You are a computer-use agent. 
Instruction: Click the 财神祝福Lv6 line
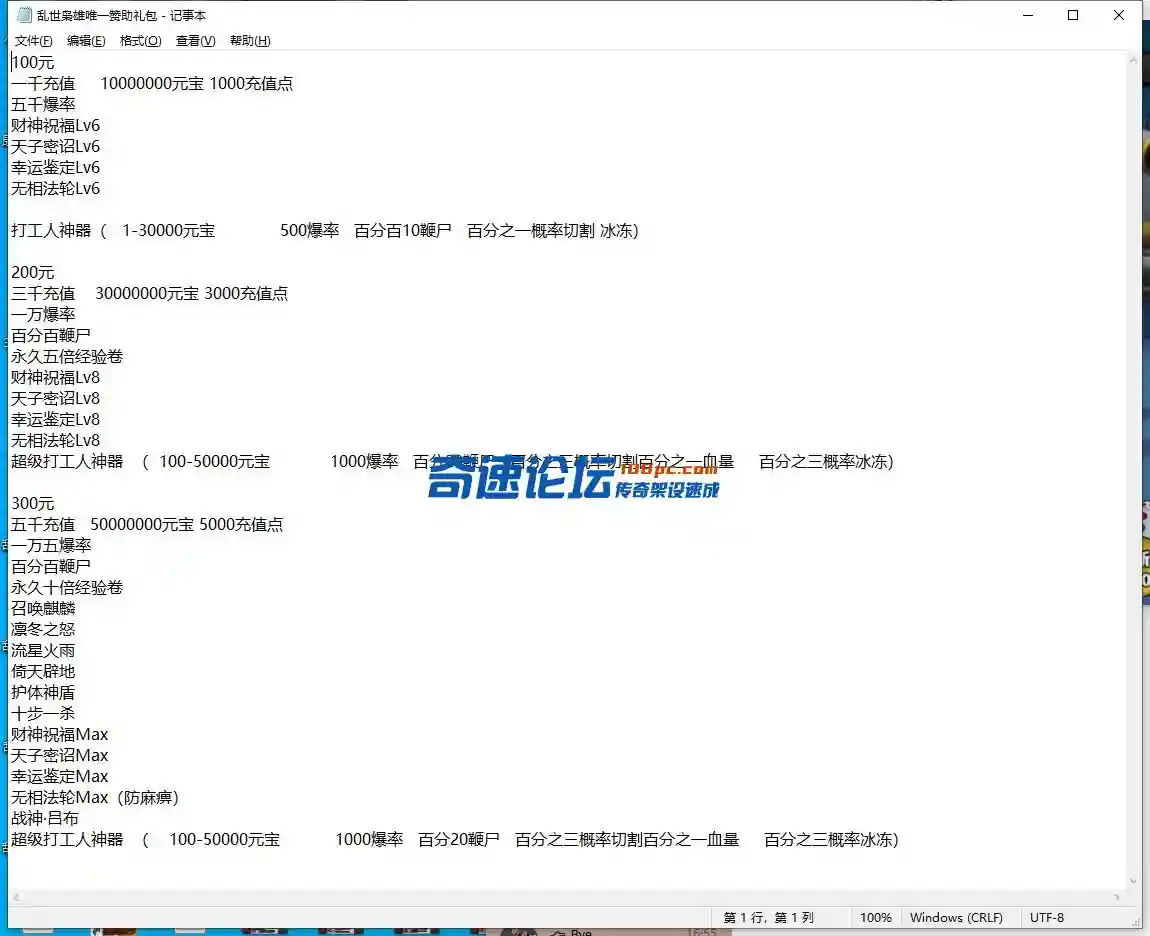click(x=55, y=125)
